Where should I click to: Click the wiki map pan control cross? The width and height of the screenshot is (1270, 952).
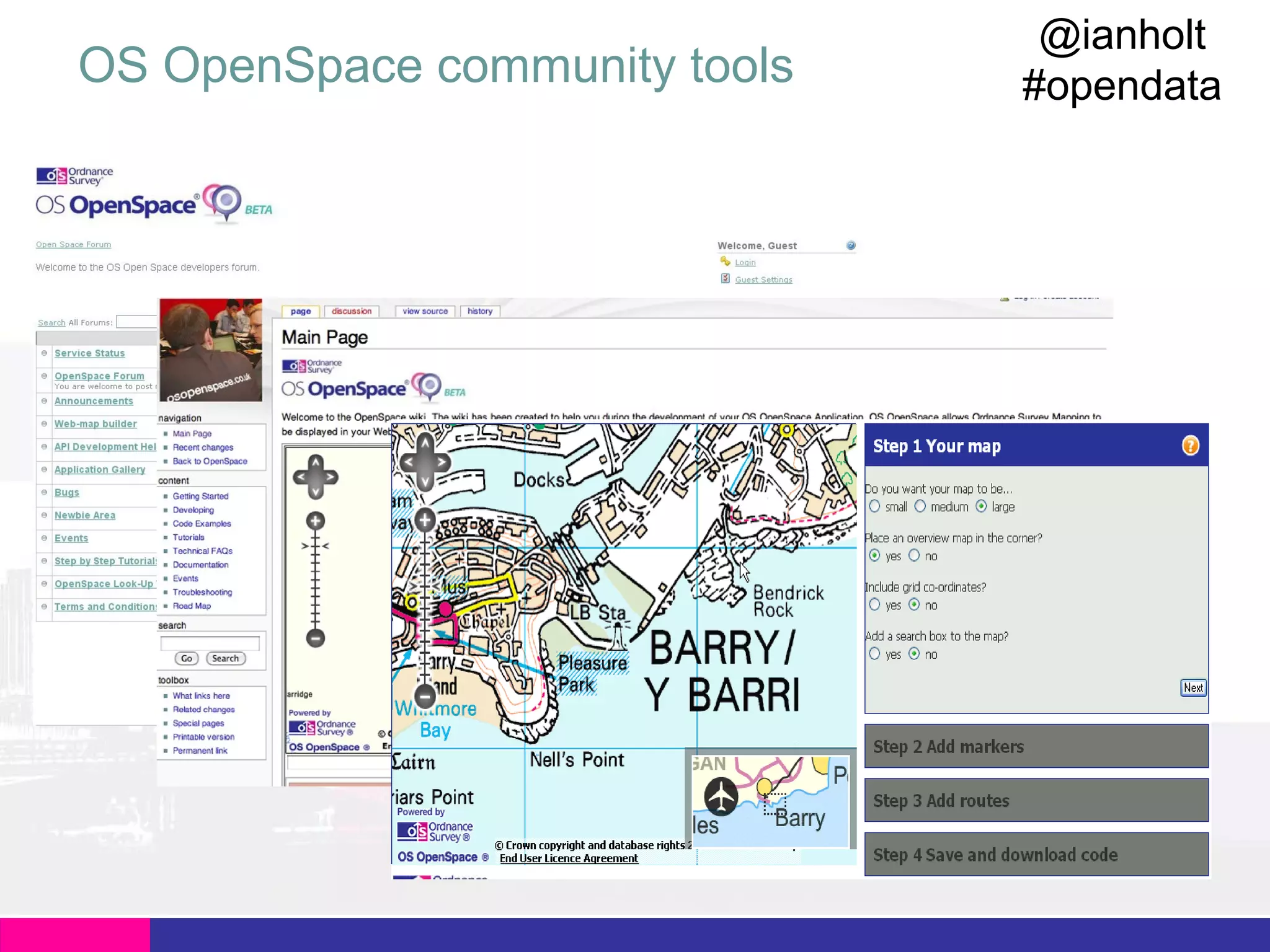pyautogui.click(x=316, y=477)
